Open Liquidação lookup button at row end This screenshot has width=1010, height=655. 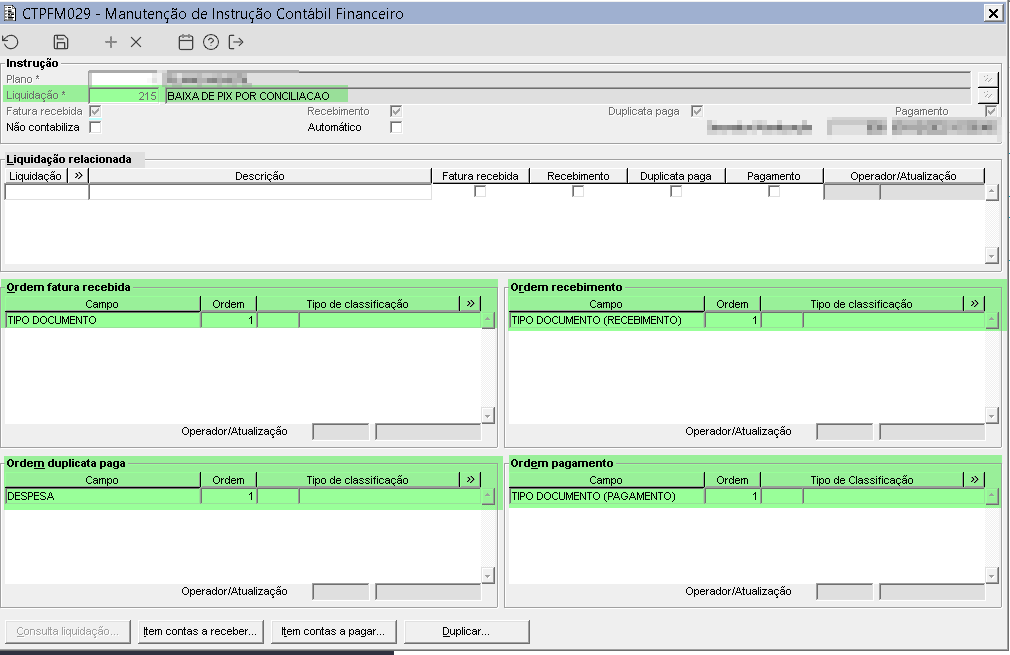[x=987, y=95]
